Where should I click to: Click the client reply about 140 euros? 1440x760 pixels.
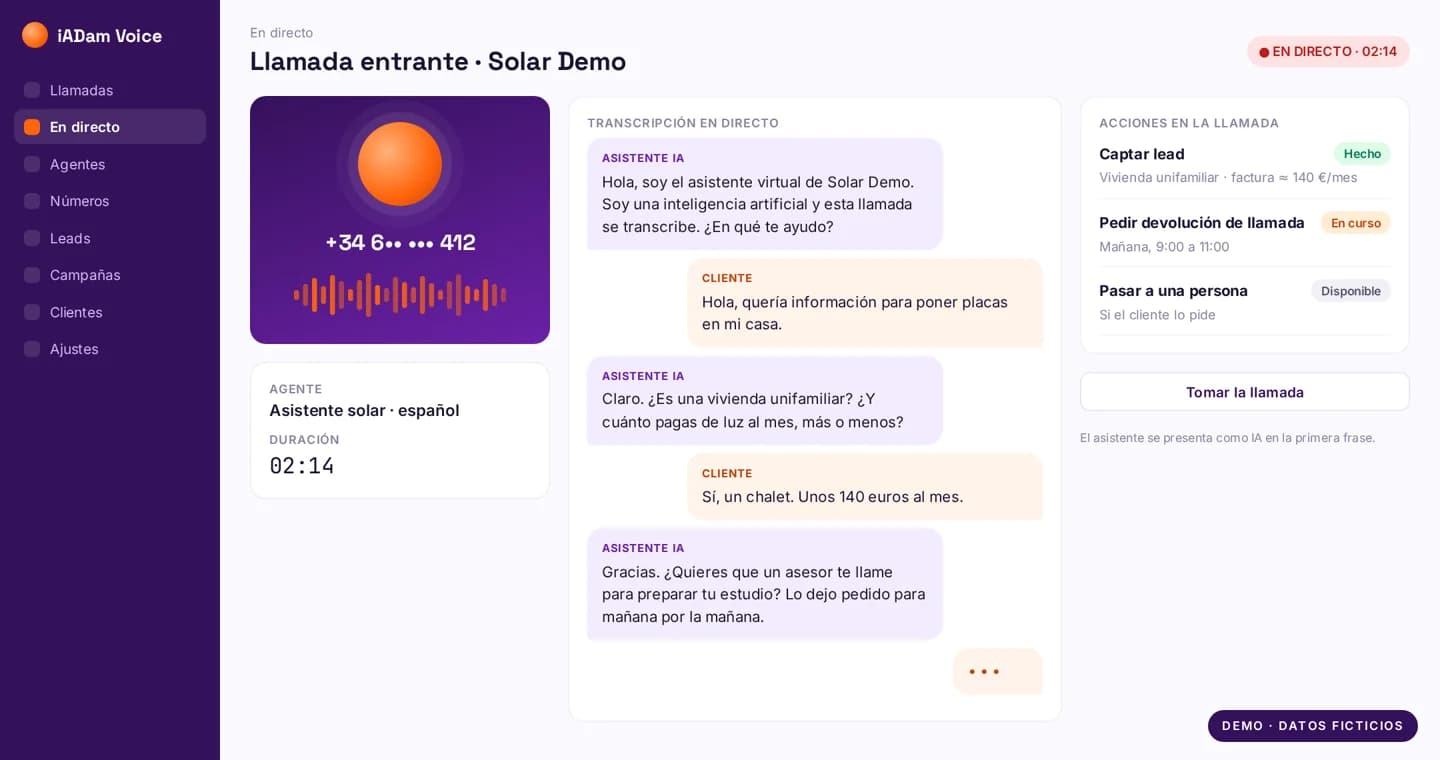865,486
